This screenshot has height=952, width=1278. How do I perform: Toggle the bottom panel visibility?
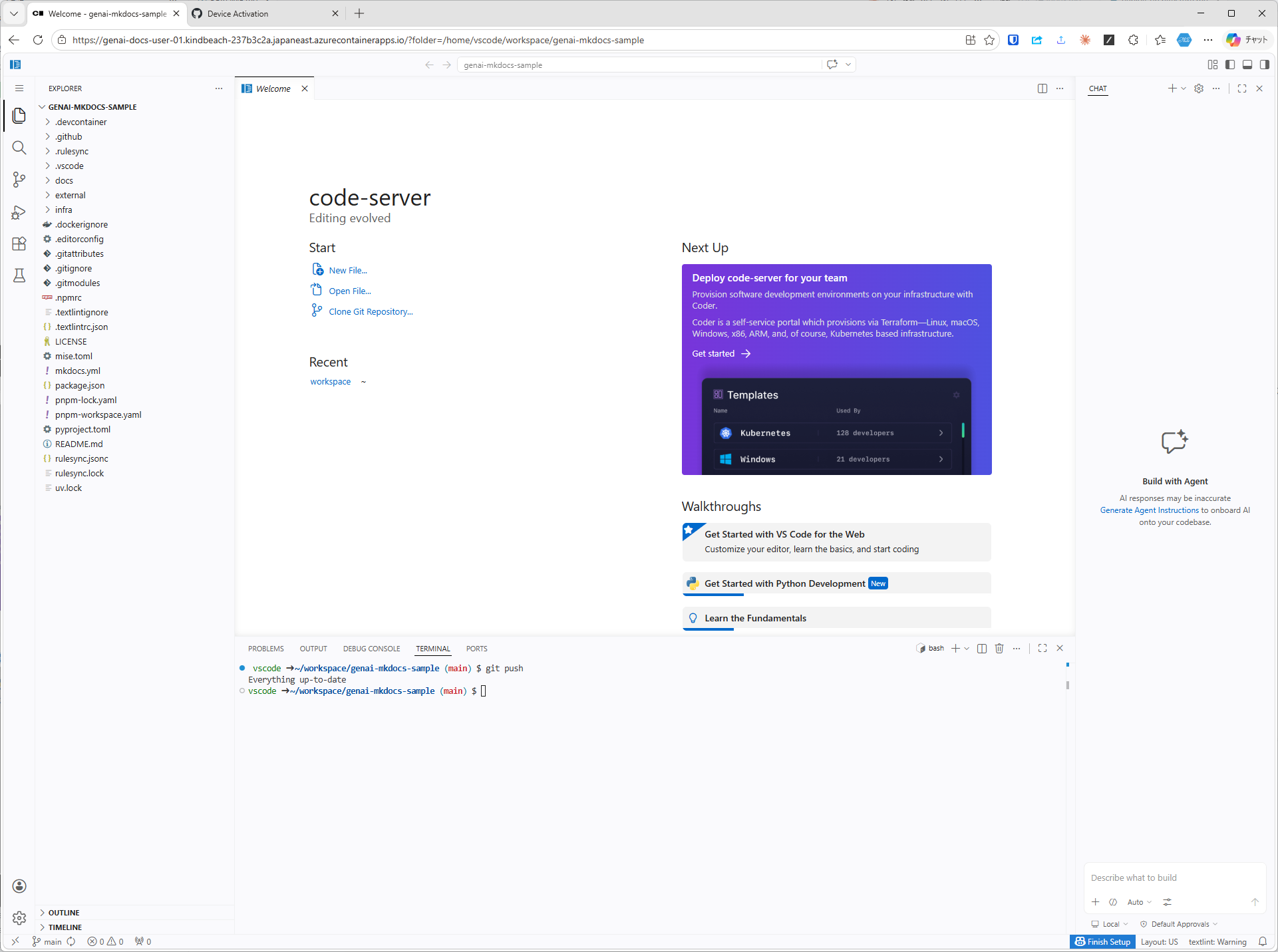tap(1248, 65)
